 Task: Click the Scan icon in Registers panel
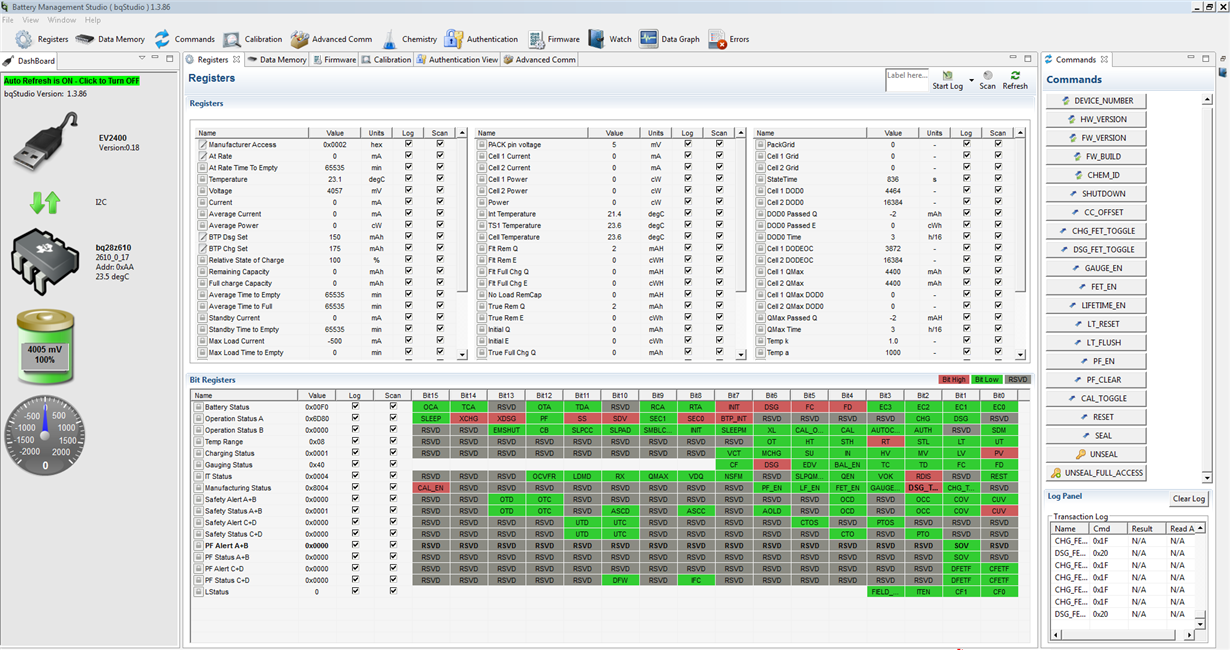coord(988,75)
